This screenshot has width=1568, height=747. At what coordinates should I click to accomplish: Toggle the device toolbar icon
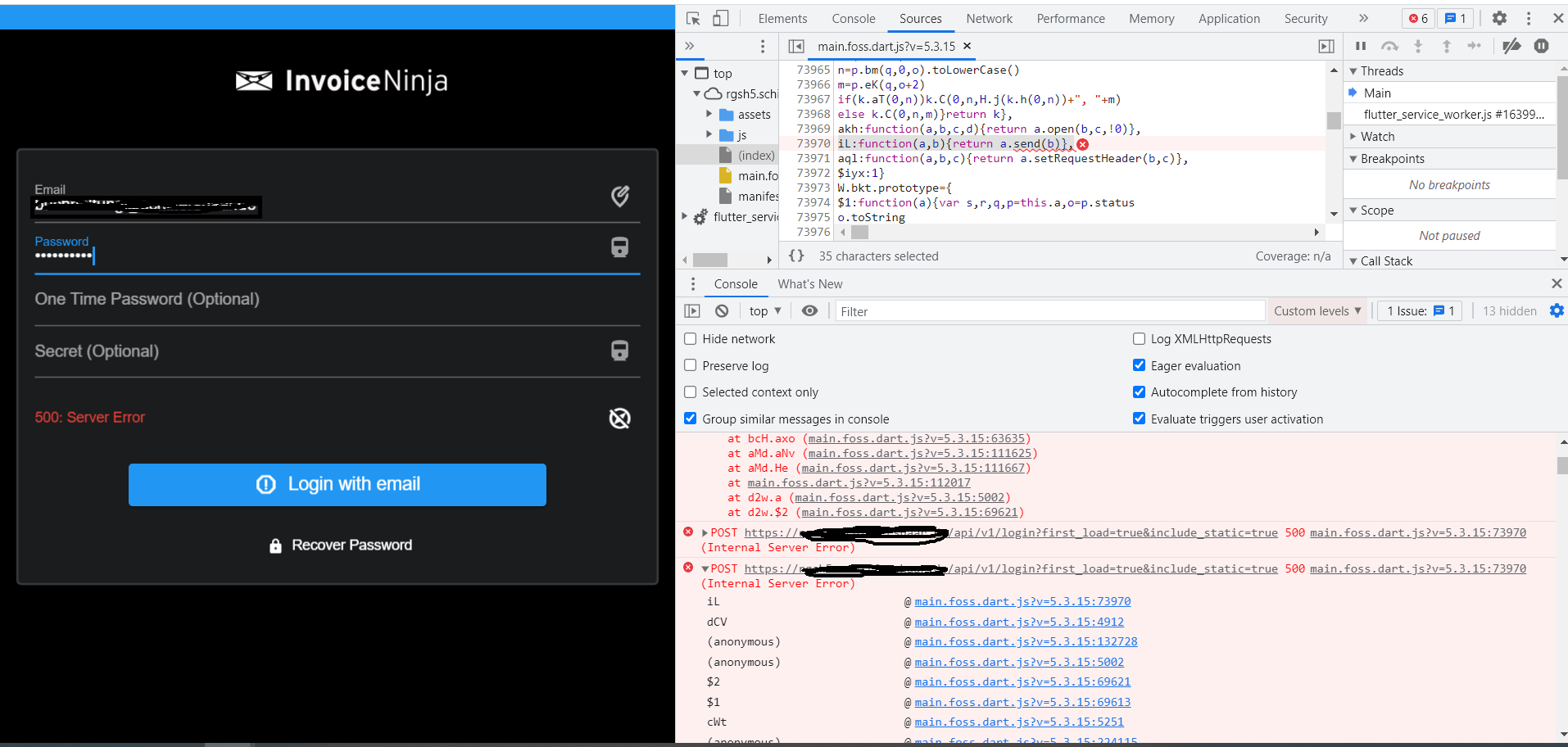point(720,18)
